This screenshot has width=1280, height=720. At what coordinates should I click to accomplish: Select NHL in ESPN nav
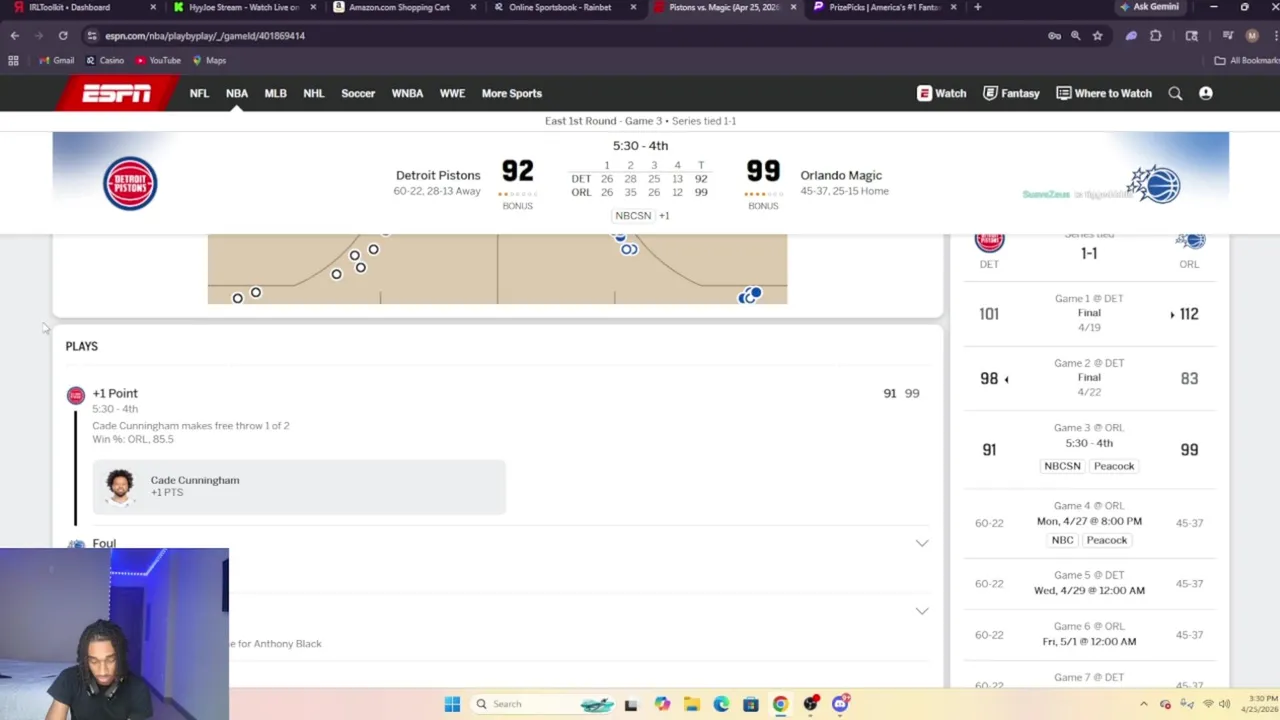click(x=314, y=93)
